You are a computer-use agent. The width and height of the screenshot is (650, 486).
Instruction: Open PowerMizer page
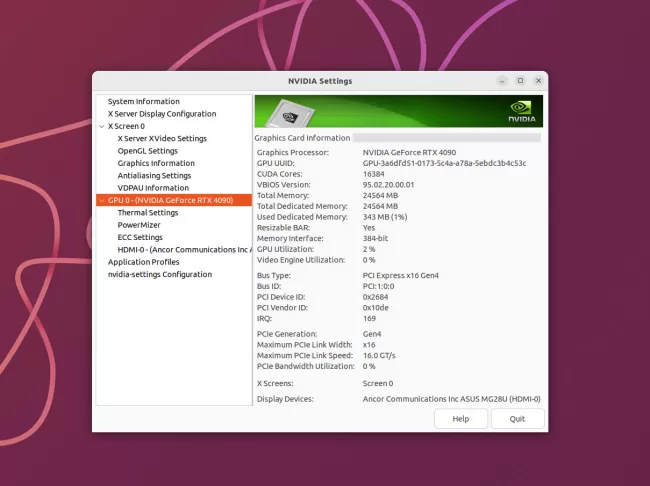(139, 225)
